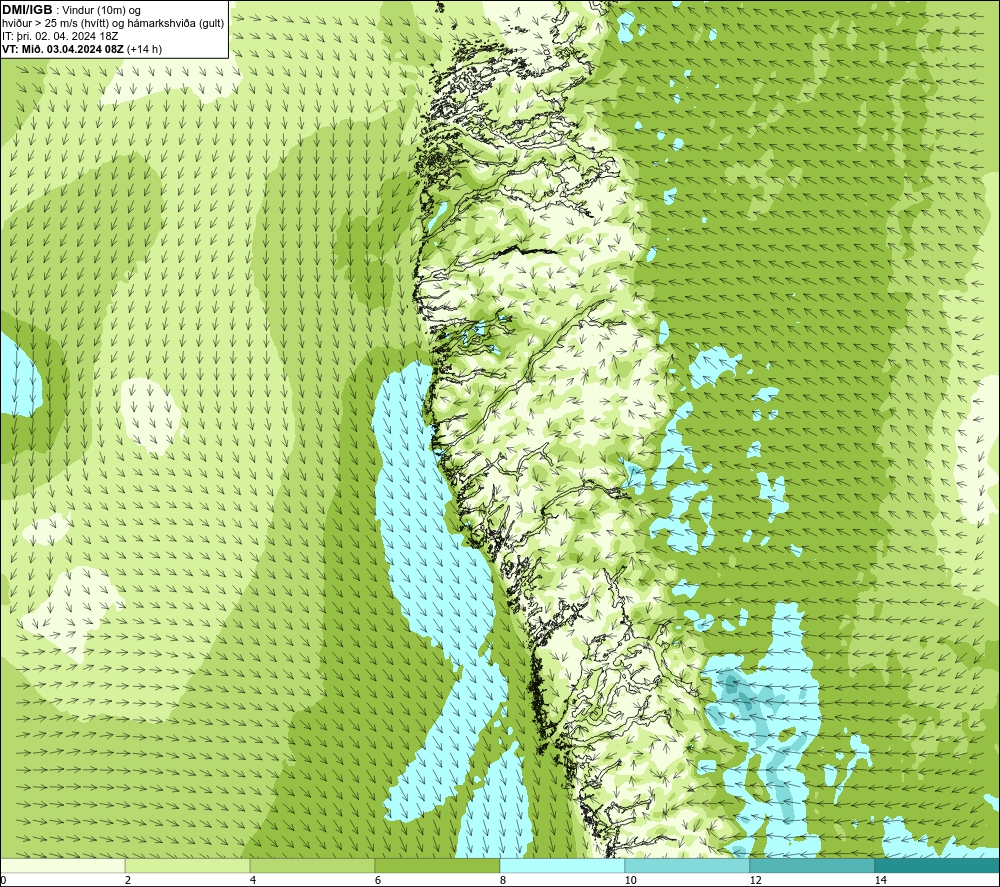Click the 'hviður > 25 m/s (hvítt)' line
Image resolution: width=1000 pixels, height=887 pixels.
click(56, 24)
